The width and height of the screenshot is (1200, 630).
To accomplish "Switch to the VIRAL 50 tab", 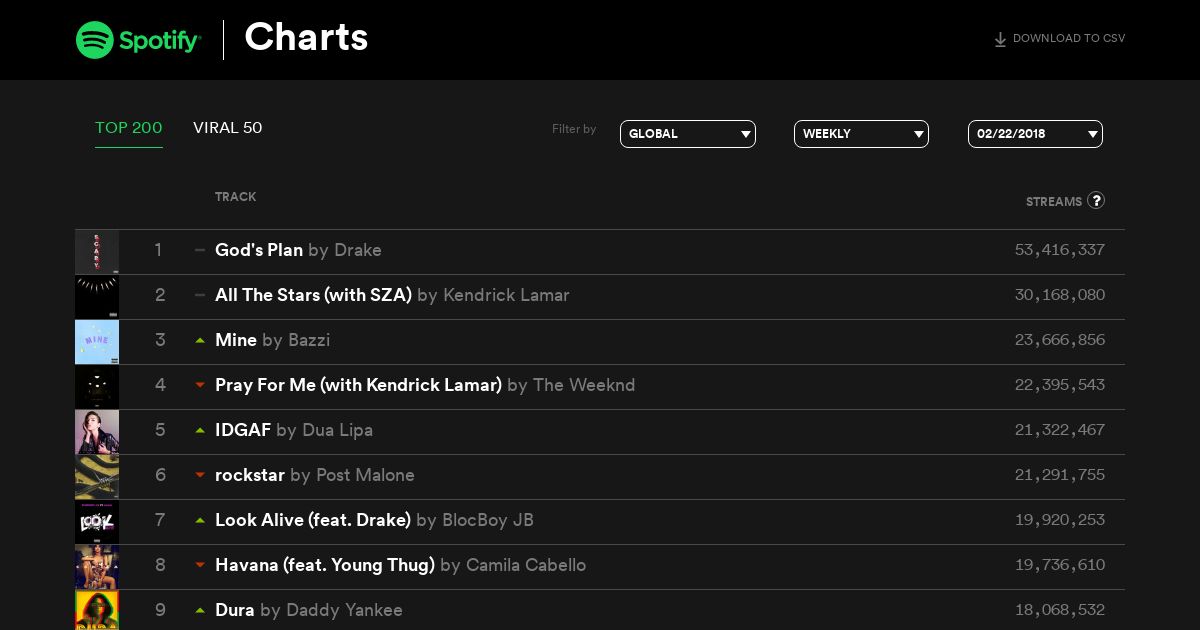I will click(228, 128).
